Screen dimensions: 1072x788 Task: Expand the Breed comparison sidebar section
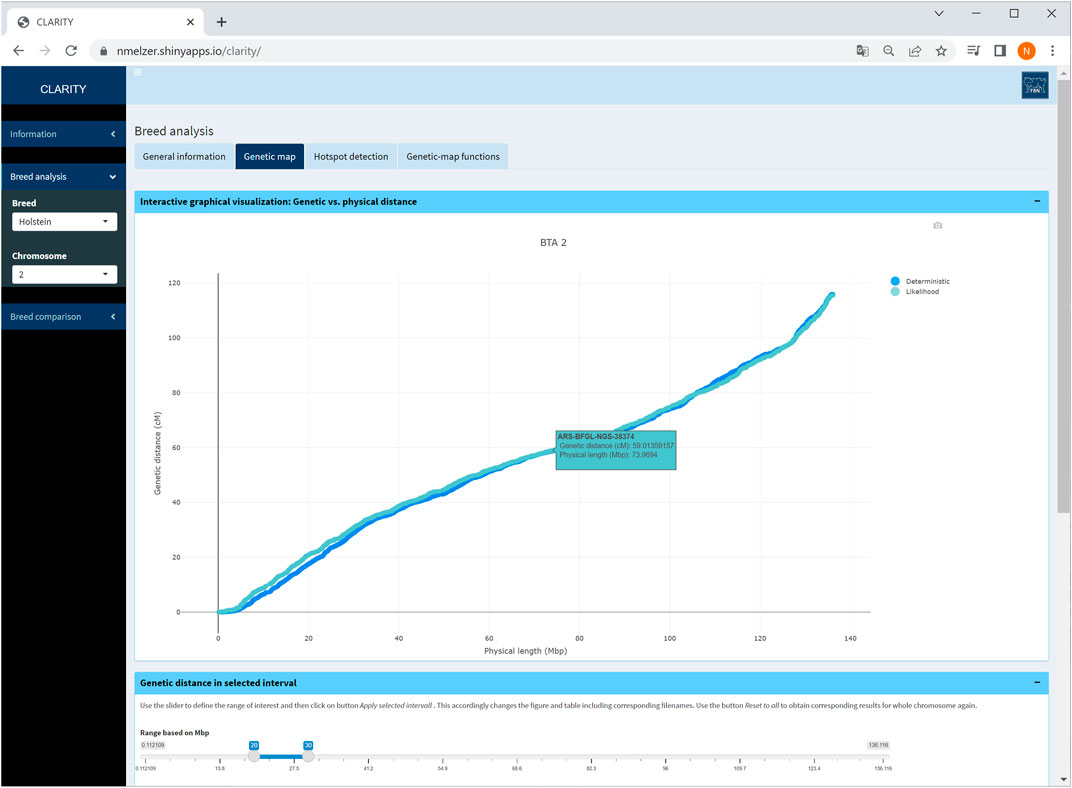[x=64, y=316]
